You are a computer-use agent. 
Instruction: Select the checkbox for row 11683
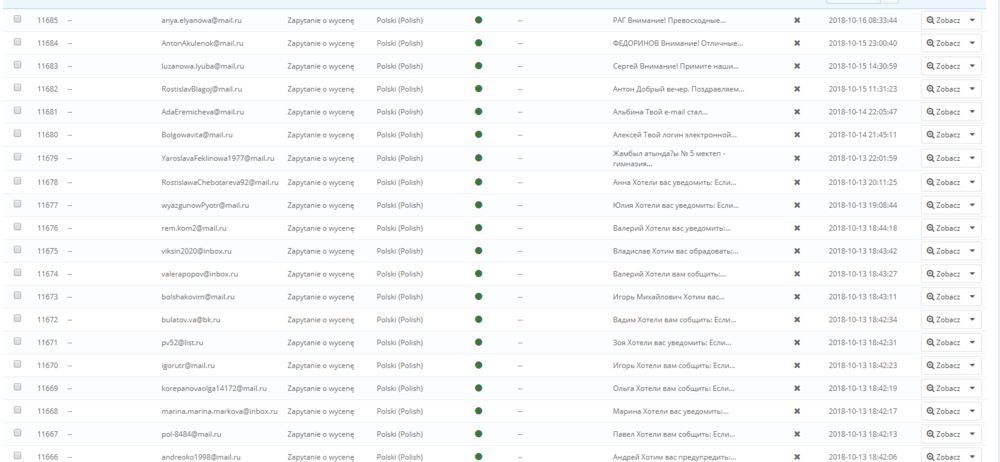click(x=18, y=65)
